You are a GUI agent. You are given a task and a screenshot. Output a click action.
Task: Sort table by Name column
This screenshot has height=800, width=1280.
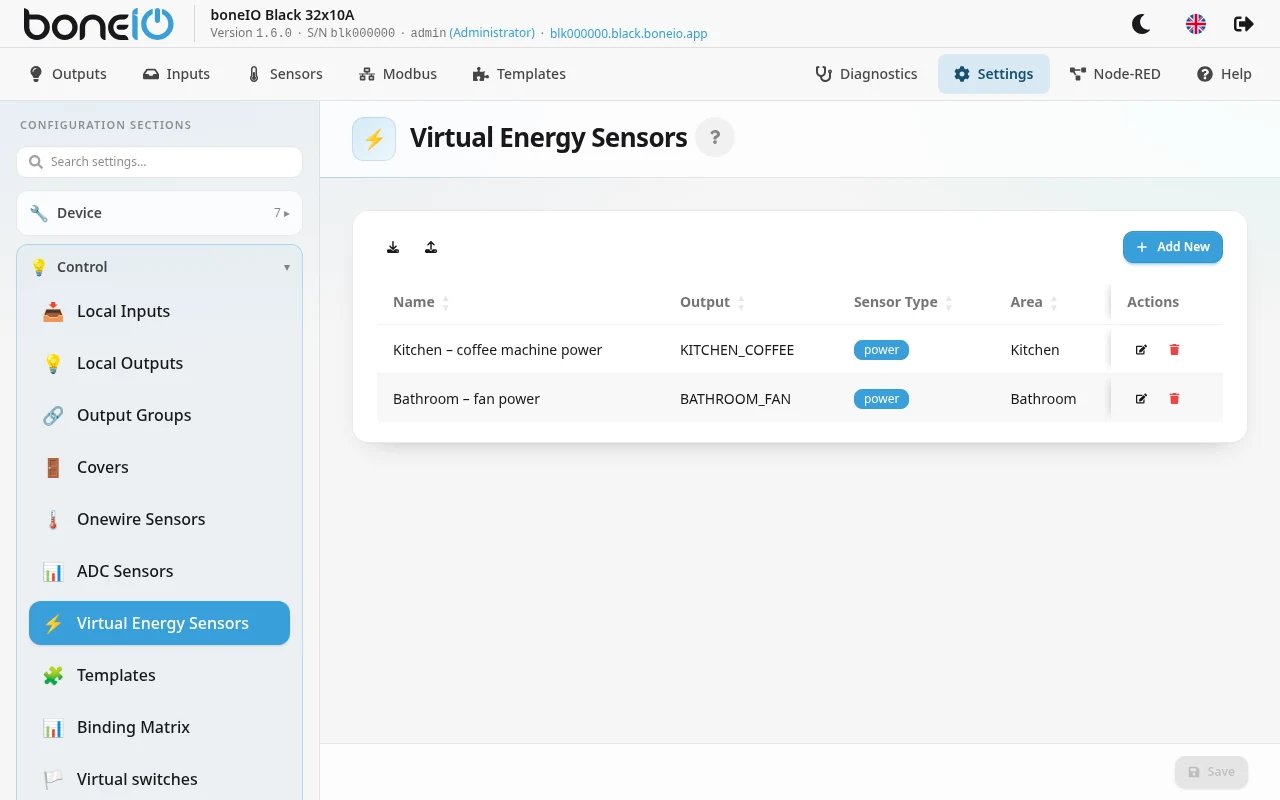(421, 302)
